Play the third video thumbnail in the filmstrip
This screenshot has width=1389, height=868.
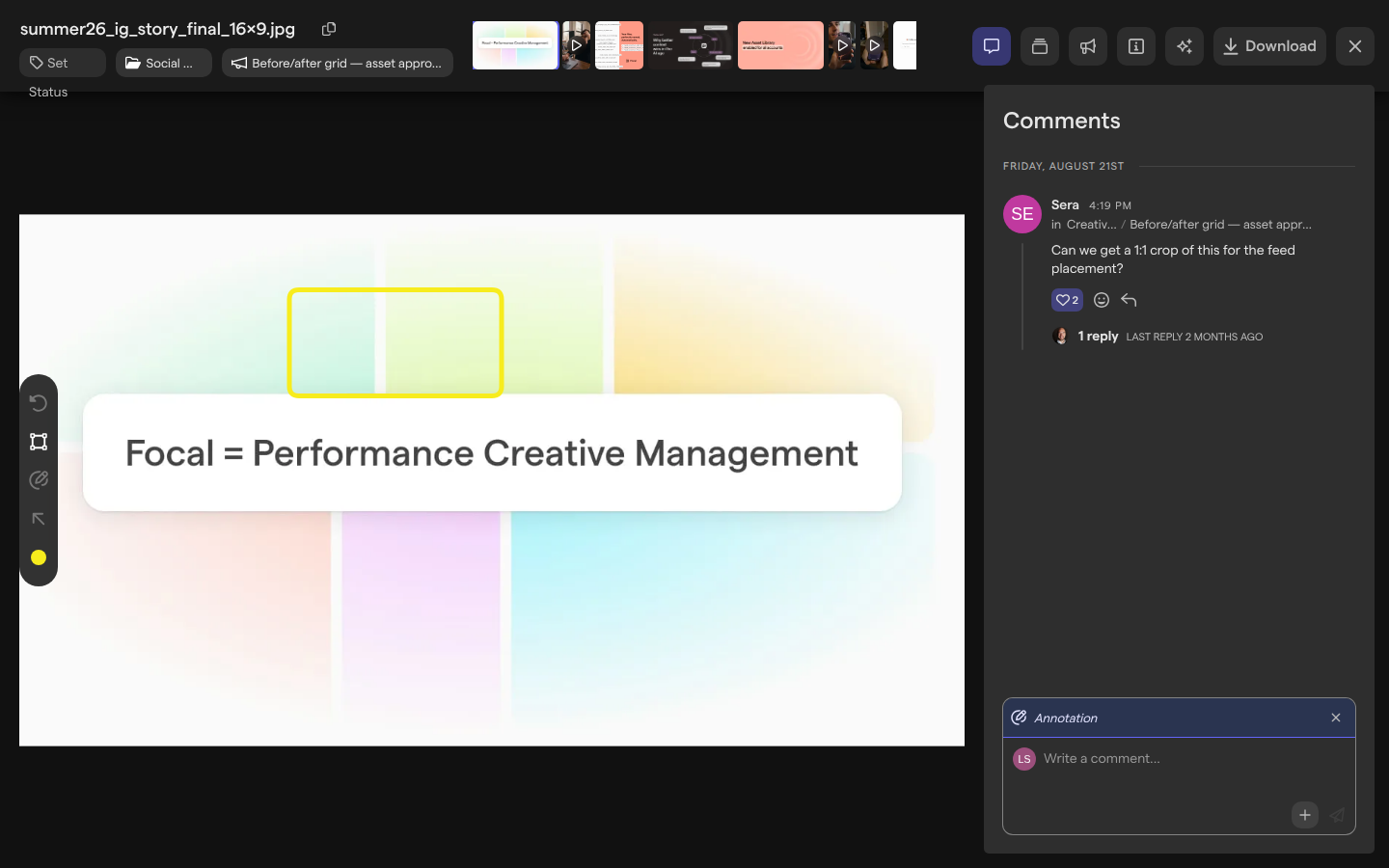tap(875, 45)
